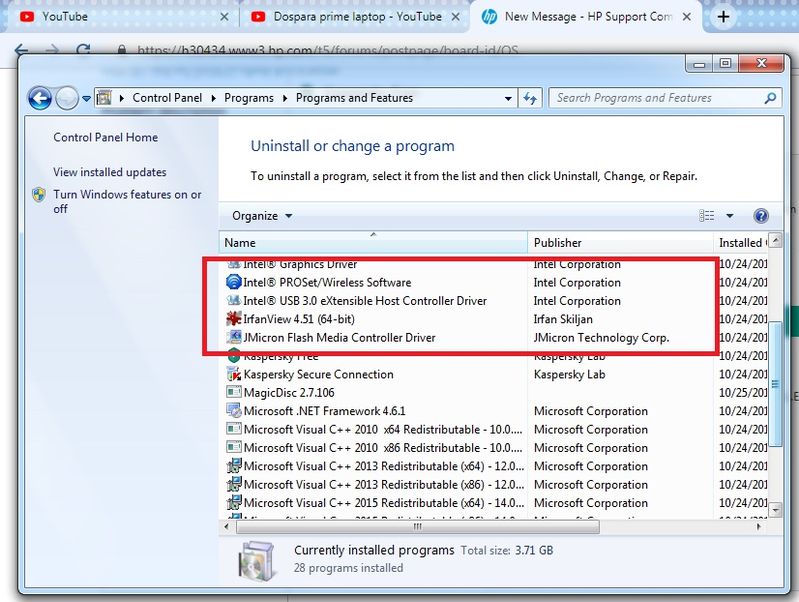Close the Dospara prime laptop YouTube tab

(x=456, y=17)
